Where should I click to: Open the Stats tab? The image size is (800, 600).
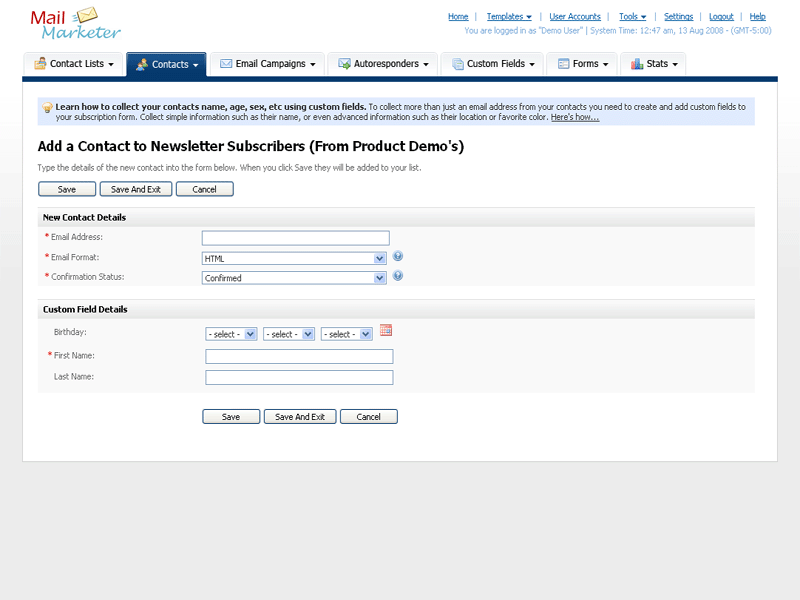654,64
